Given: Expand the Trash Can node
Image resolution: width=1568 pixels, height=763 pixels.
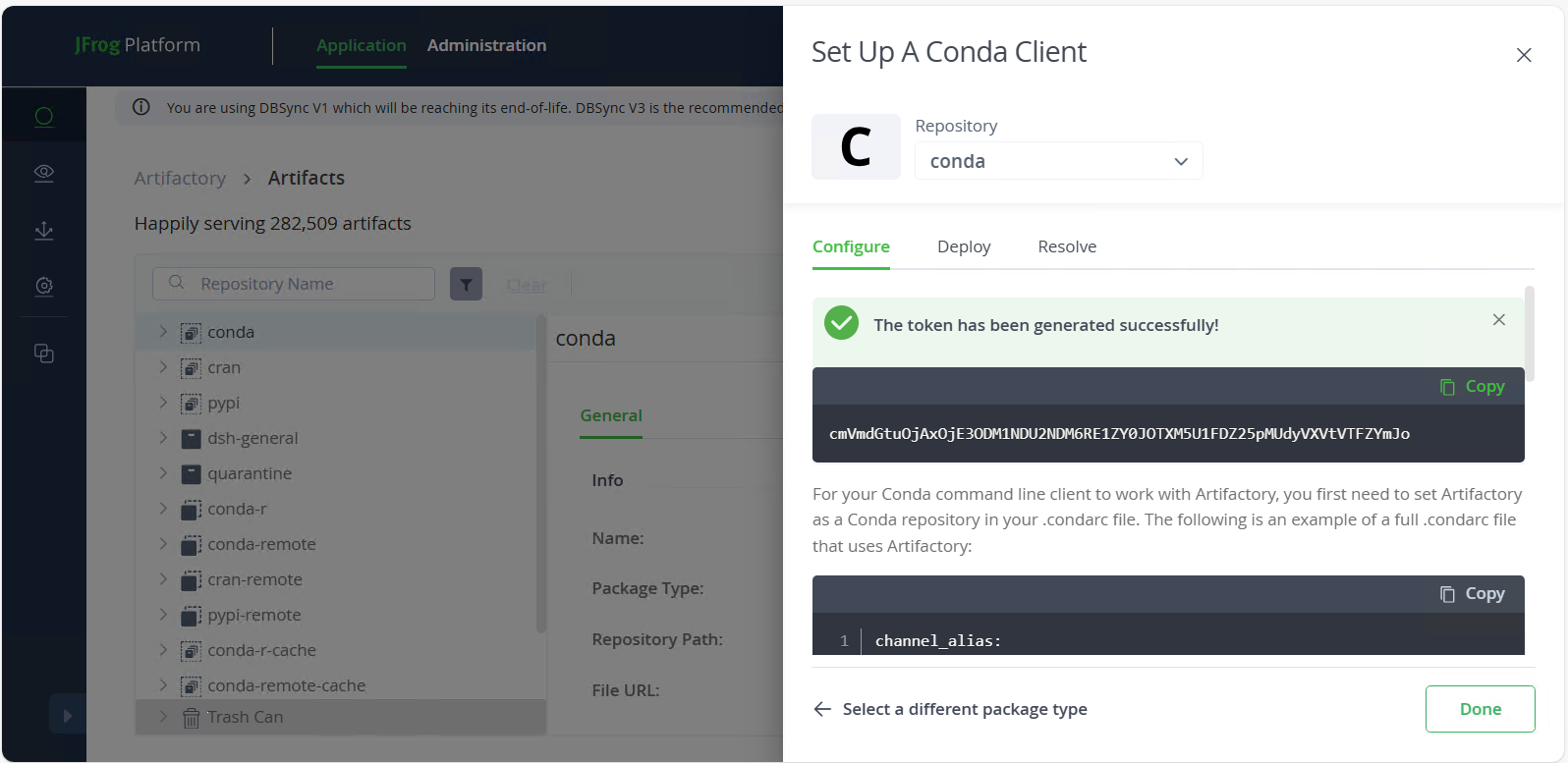Looking at the screenshot, I should [163, 717].
